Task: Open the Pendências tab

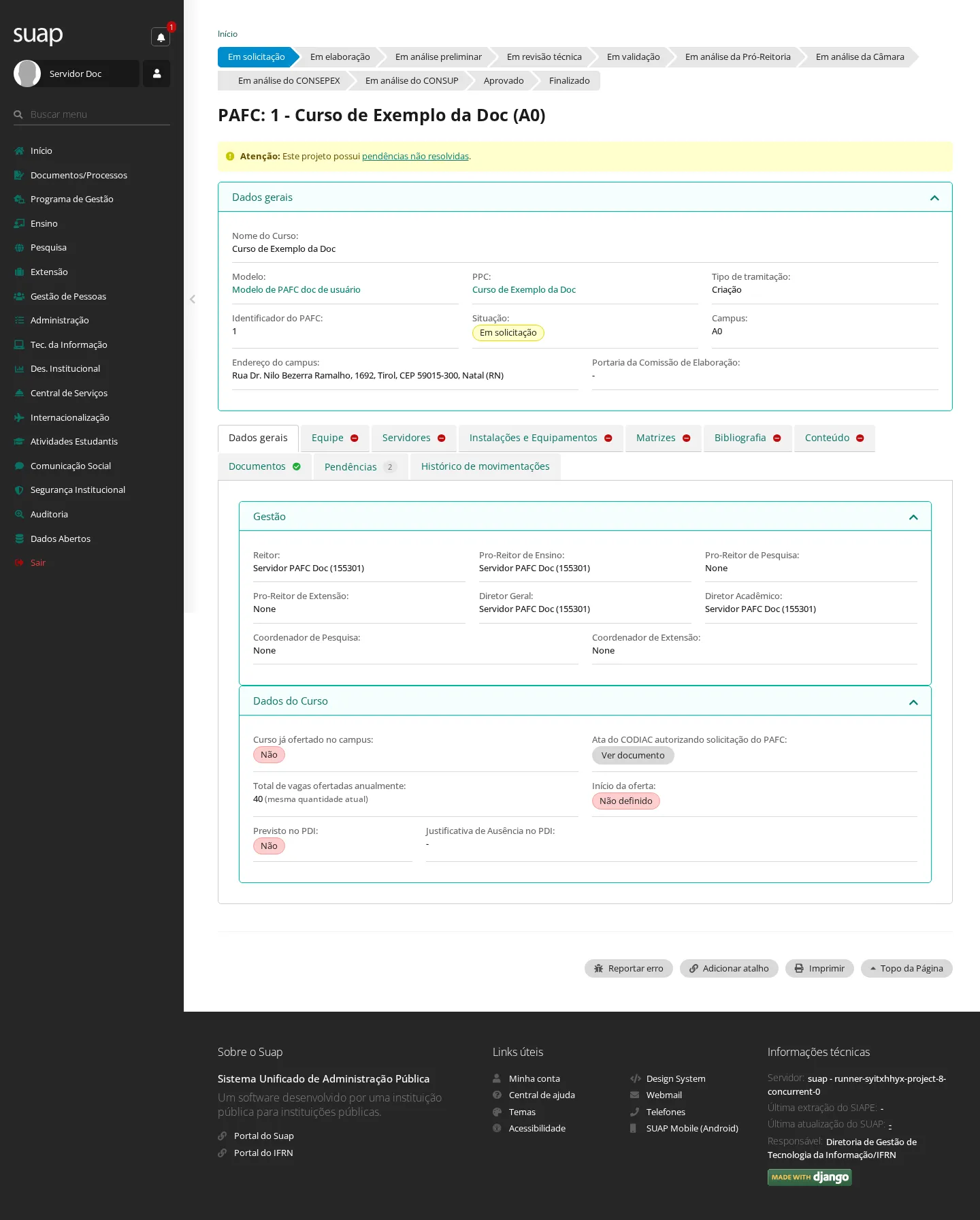Action: (x=361, y=467)
